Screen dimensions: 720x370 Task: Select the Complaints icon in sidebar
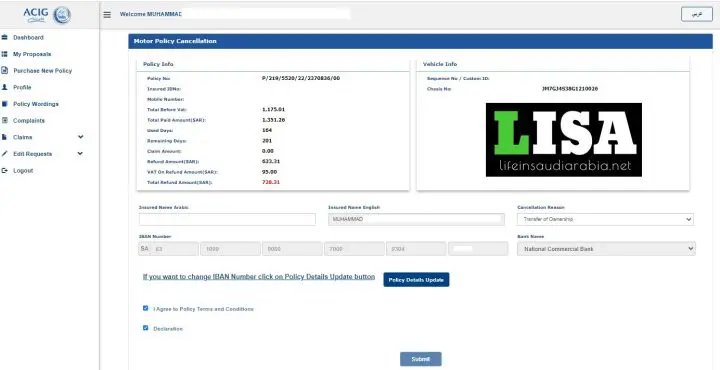(5, 121)
